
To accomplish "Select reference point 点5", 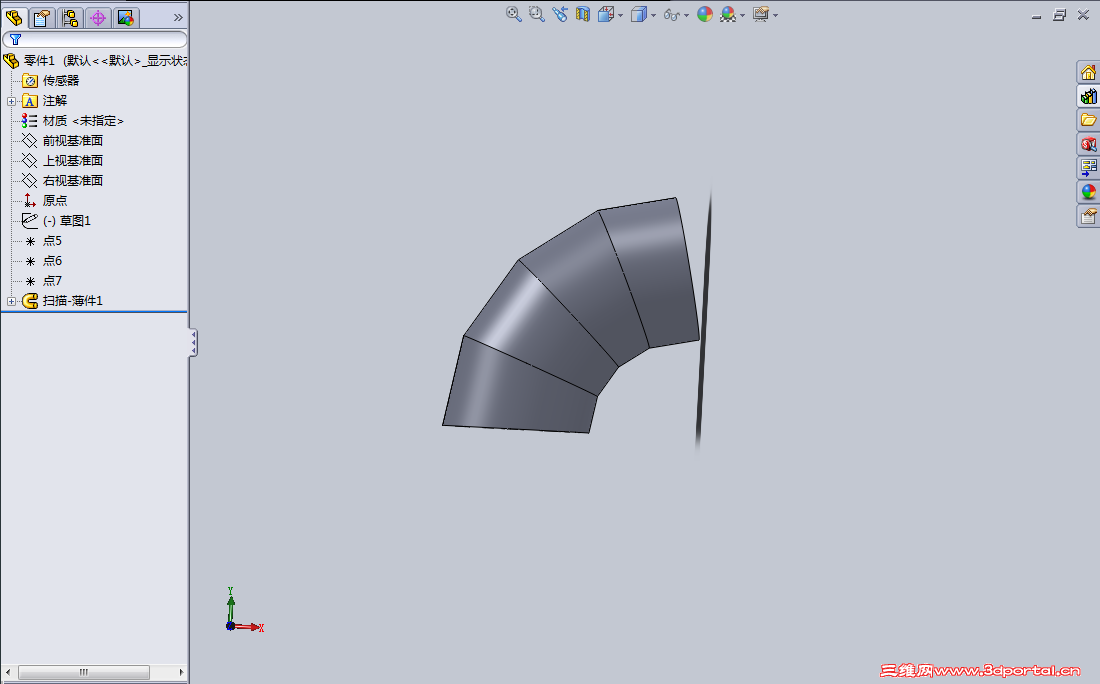I will click(x=52, y=241).
